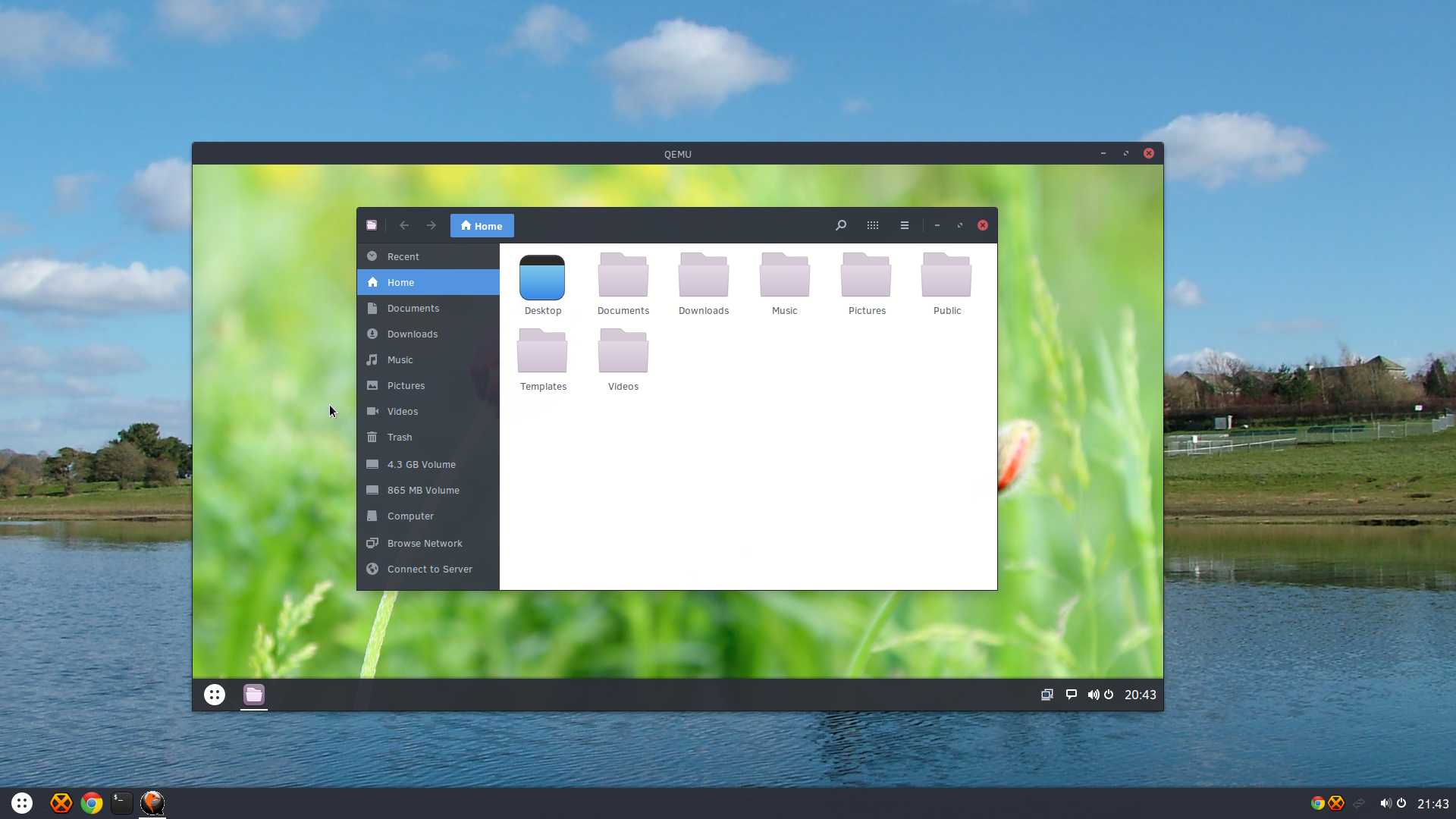Switch to grid view icon
This screenshot has height=819, width=1456.
tap(873, 225)
